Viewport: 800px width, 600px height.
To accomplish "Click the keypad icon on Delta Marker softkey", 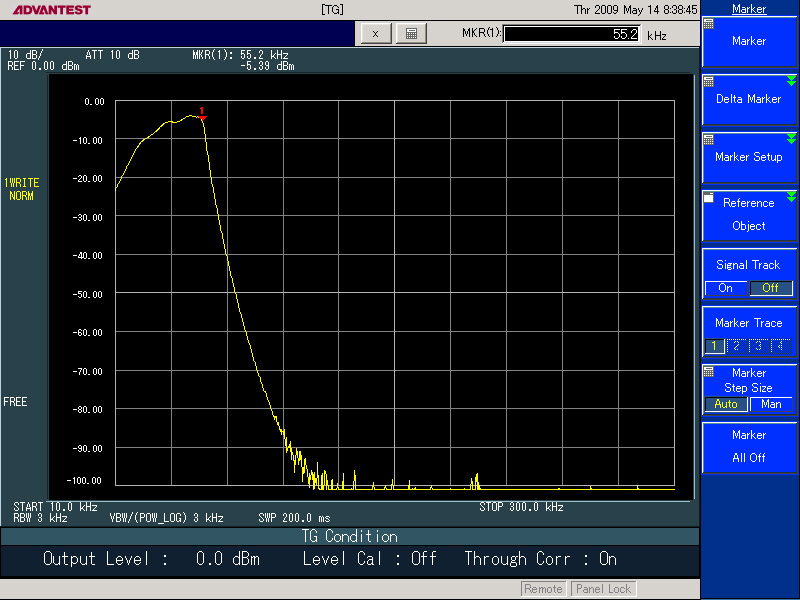I will 709,82.
